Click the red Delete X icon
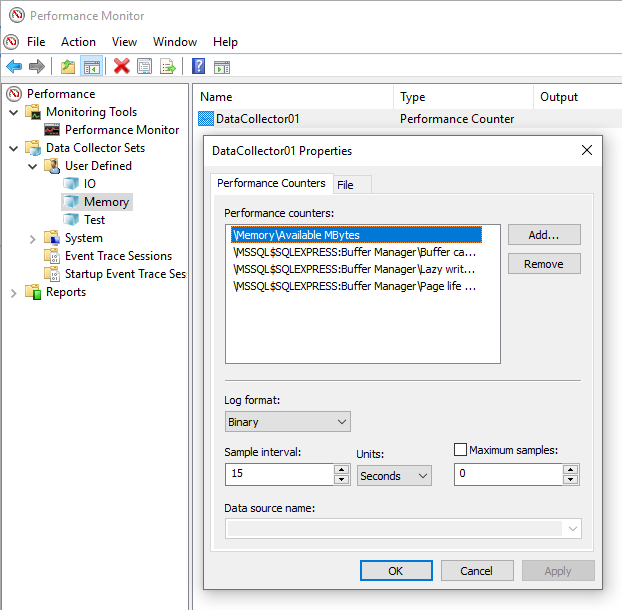 122,66
